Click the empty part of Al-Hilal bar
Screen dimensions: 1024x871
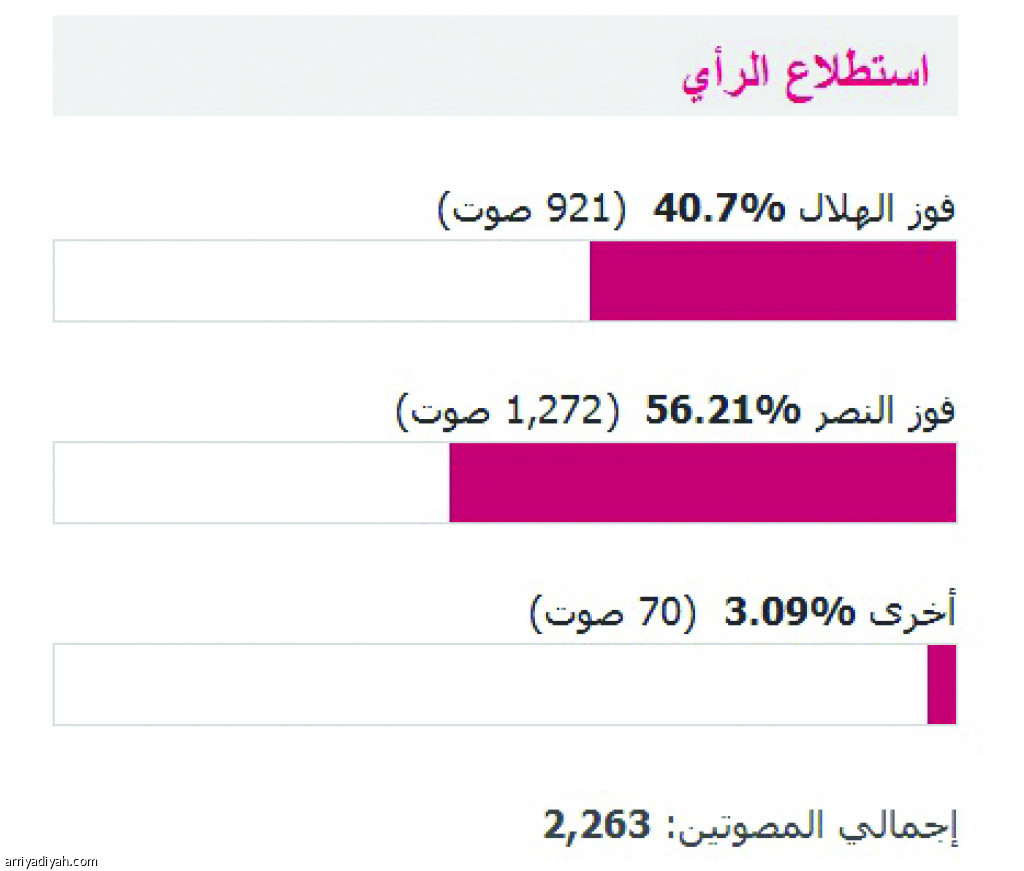pyautogui.click(x=322, y=281)
